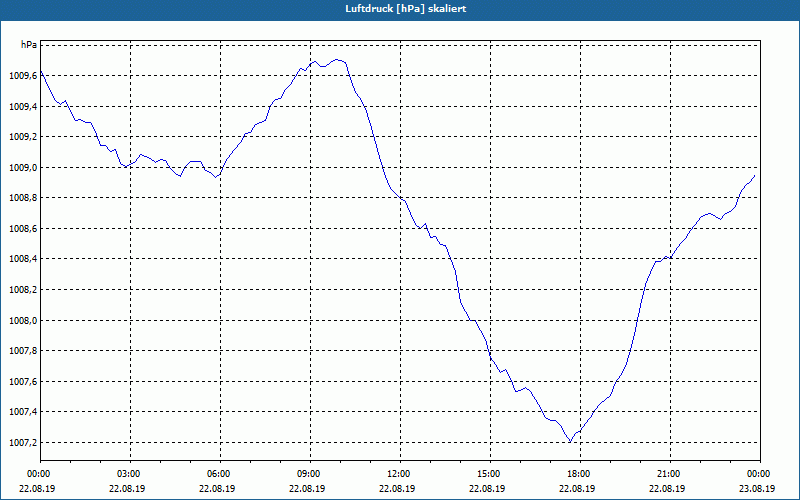Click the 21:00 time axis label
The width and height of the screenshot is (800, 500).
670,473
